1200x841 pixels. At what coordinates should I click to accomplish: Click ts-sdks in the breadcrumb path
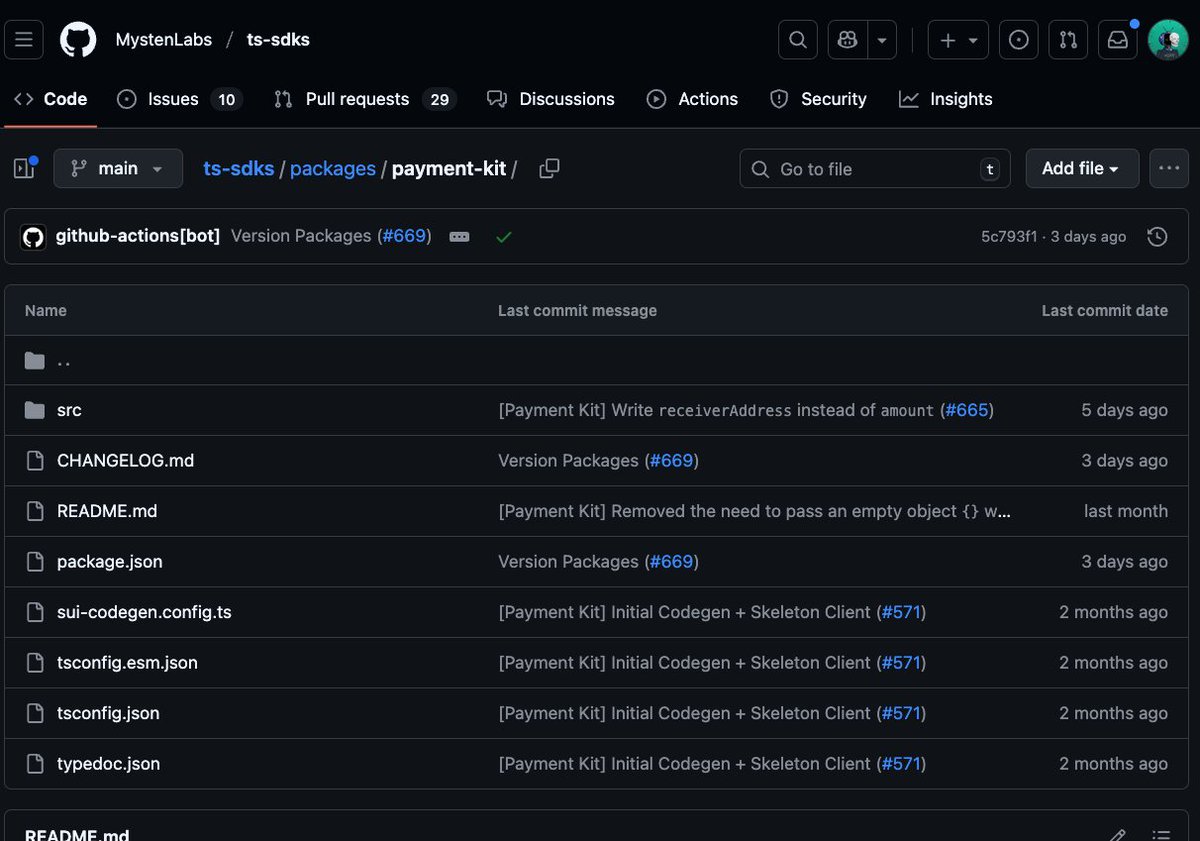point(239,169)
